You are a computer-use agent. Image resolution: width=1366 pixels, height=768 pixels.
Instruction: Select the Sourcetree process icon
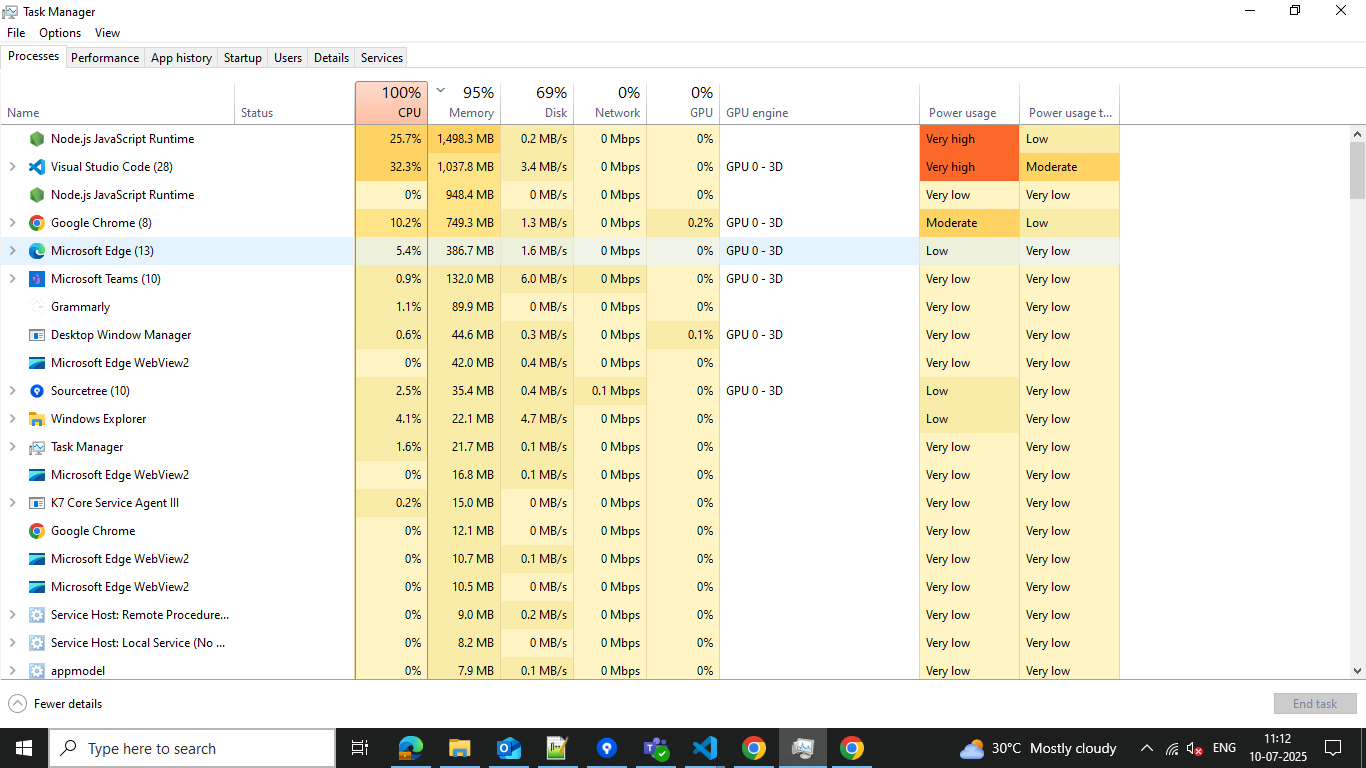[37, 391]
